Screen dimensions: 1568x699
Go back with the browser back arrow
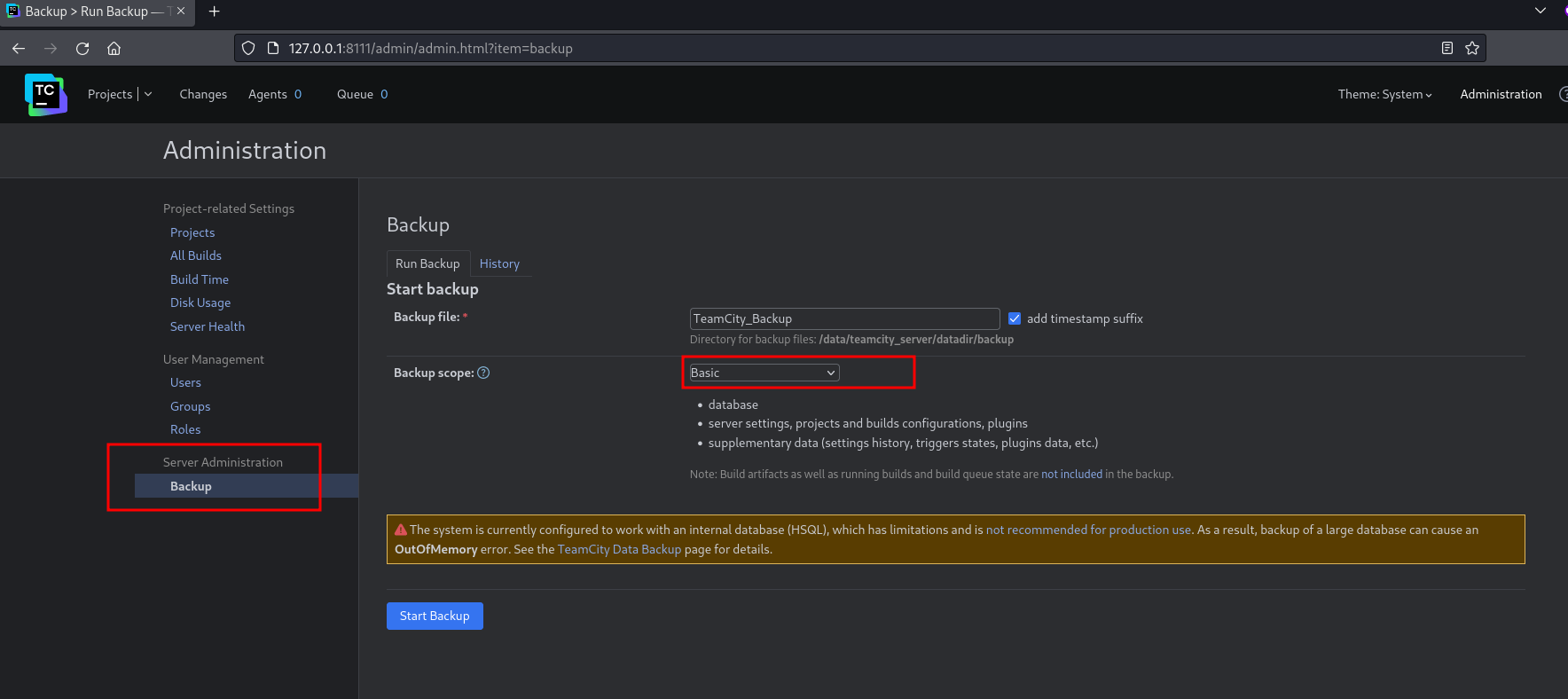pyautogui.click(x=19, y=49)
